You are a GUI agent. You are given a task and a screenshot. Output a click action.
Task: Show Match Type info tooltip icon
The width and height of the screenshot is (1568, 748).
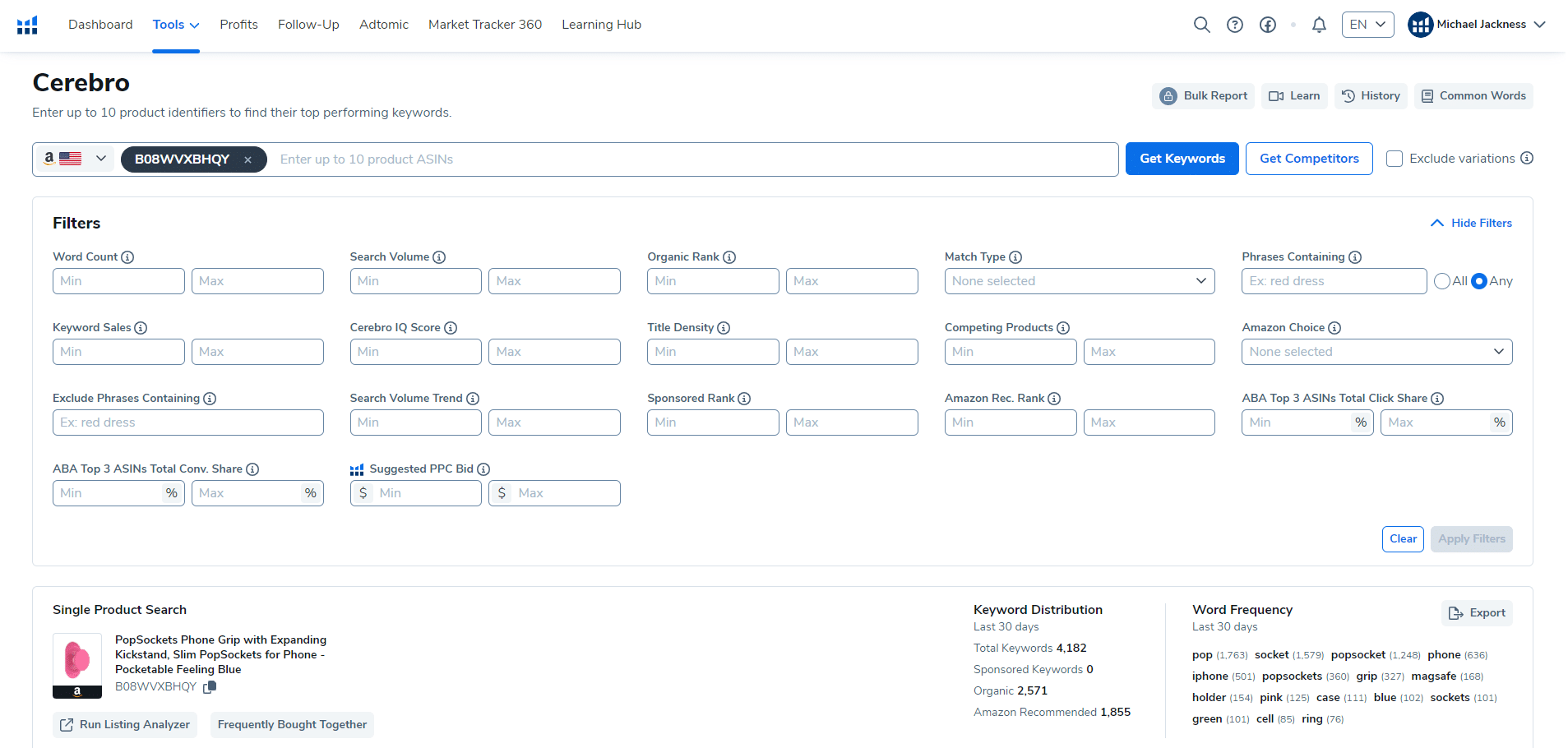1015,257
